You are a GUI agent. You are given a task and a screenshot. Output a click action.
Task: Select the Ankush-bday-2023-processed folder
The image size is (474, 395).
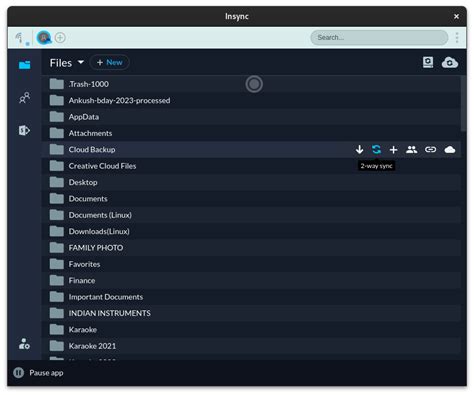[251, 100]
